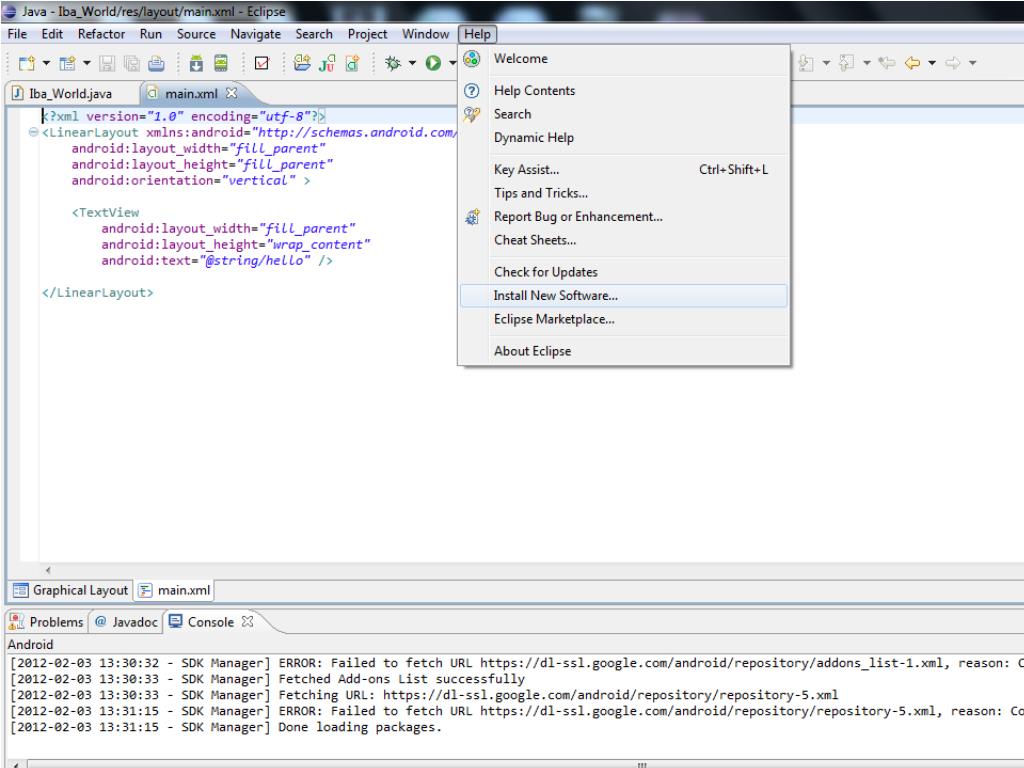Click the Previous Annotation toolbar icon
The height and width of the screenshot is (768, 1024).
pyautogui.click(x=846, y=63)
